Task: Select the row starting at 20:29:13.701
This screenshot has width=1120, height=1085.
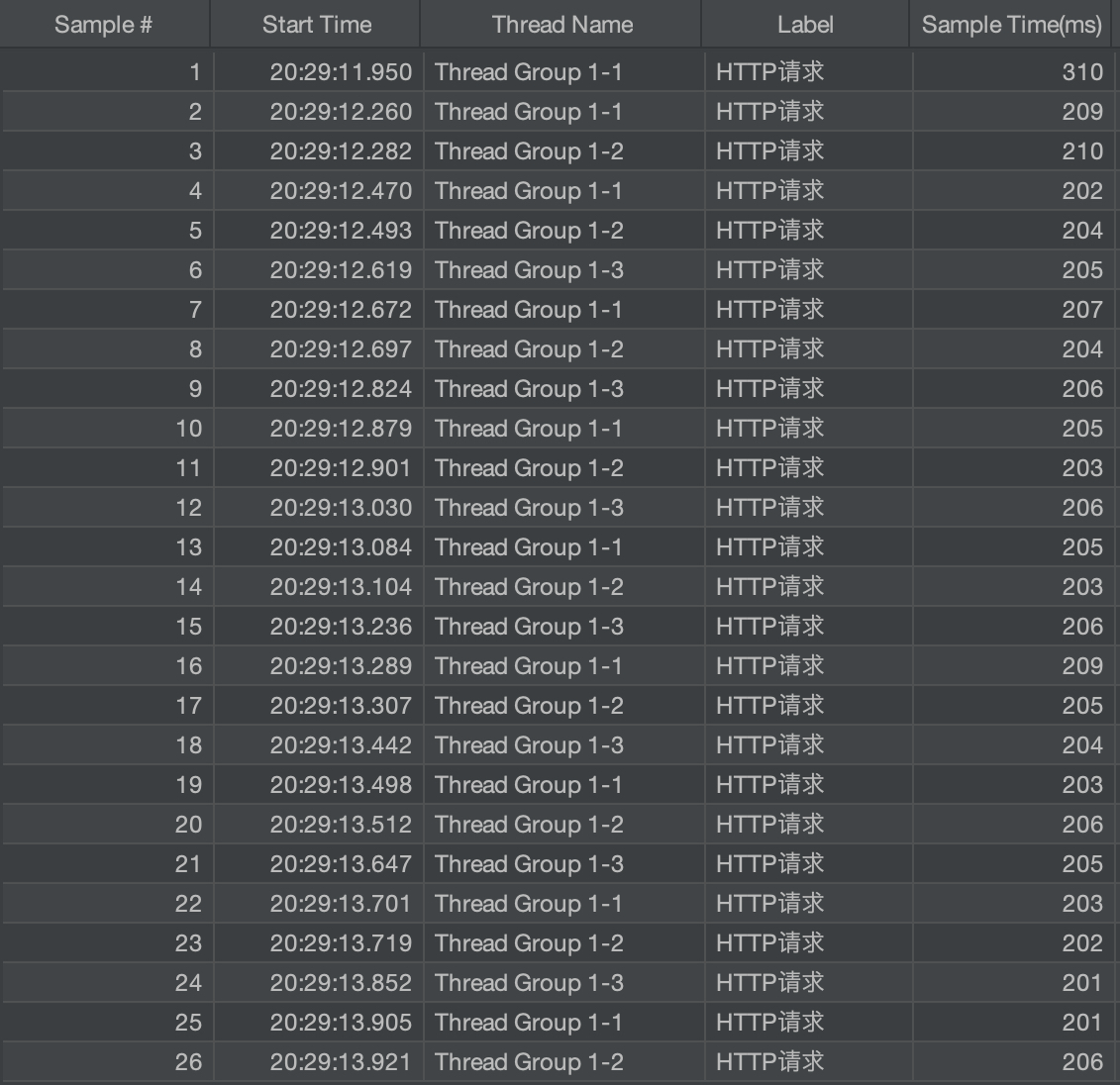Action: click(x=341, y=904)
